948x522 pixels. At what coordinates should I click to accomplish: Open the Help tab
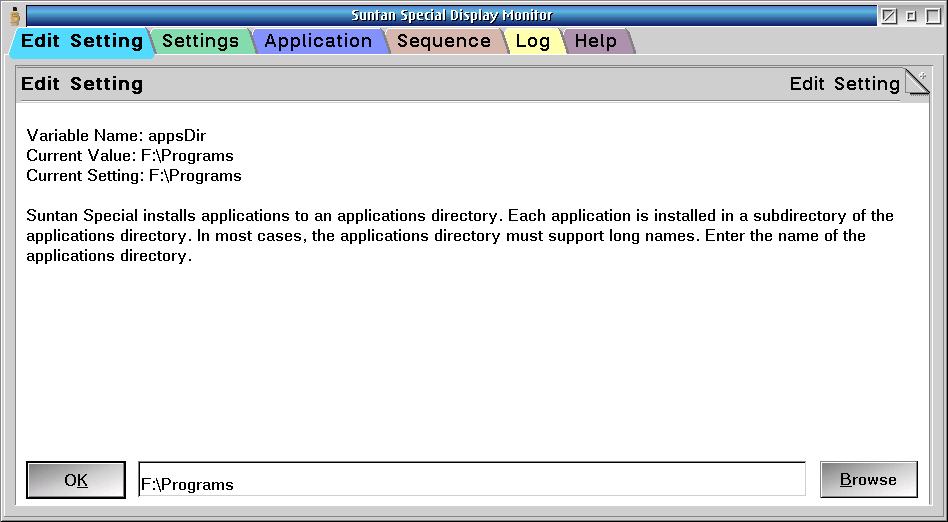[x=596, y=42]
